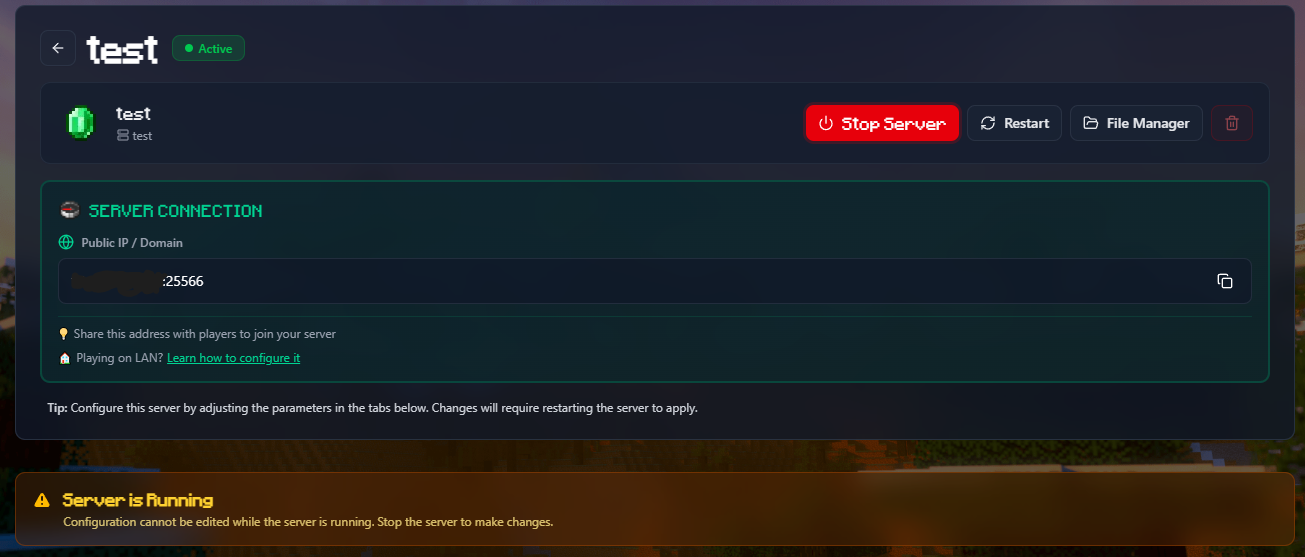Click the green emerald server icon
The width and height of the screenshot is (1305, 557).
pos(79,123)
